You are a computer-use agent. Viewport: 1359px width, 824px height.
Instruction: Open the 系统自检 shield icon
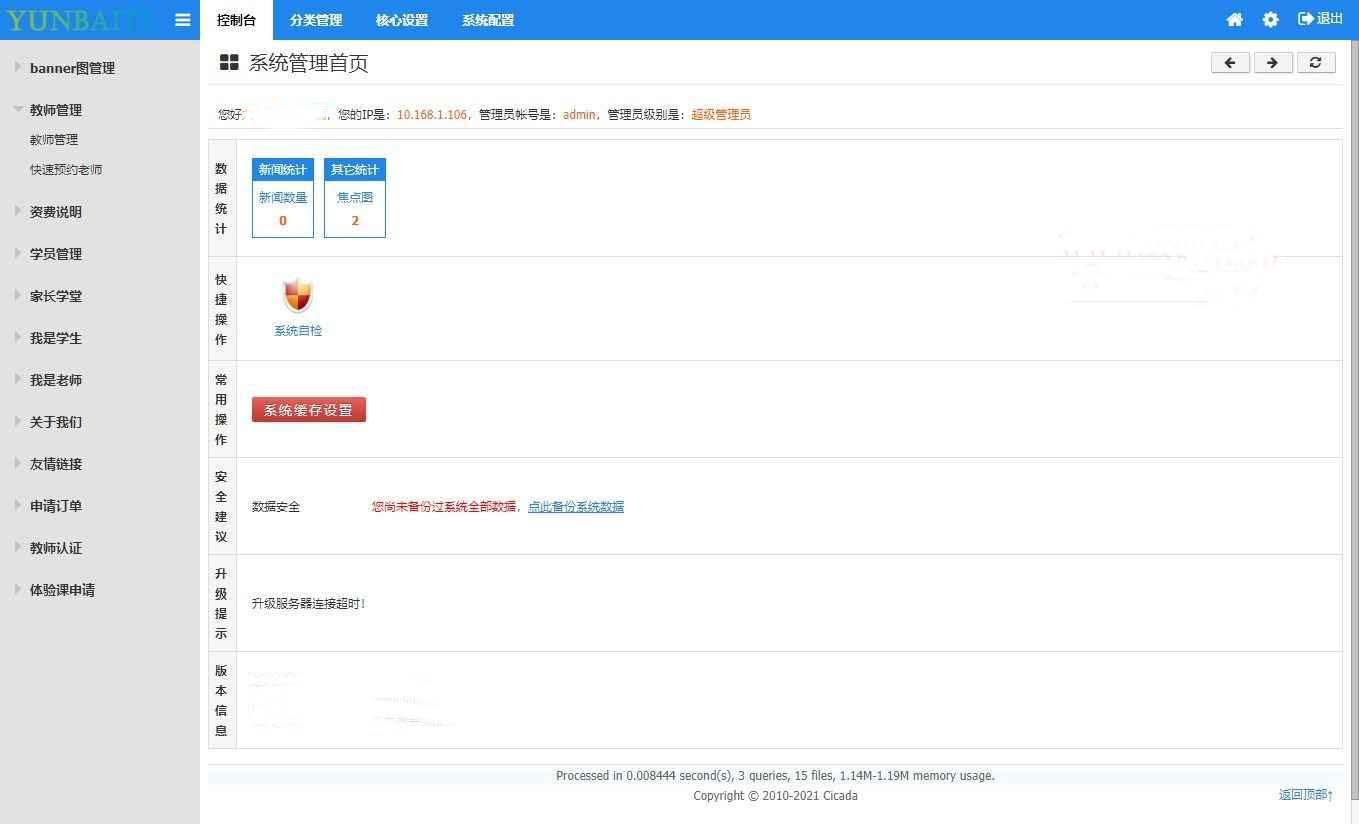(298, 297)
